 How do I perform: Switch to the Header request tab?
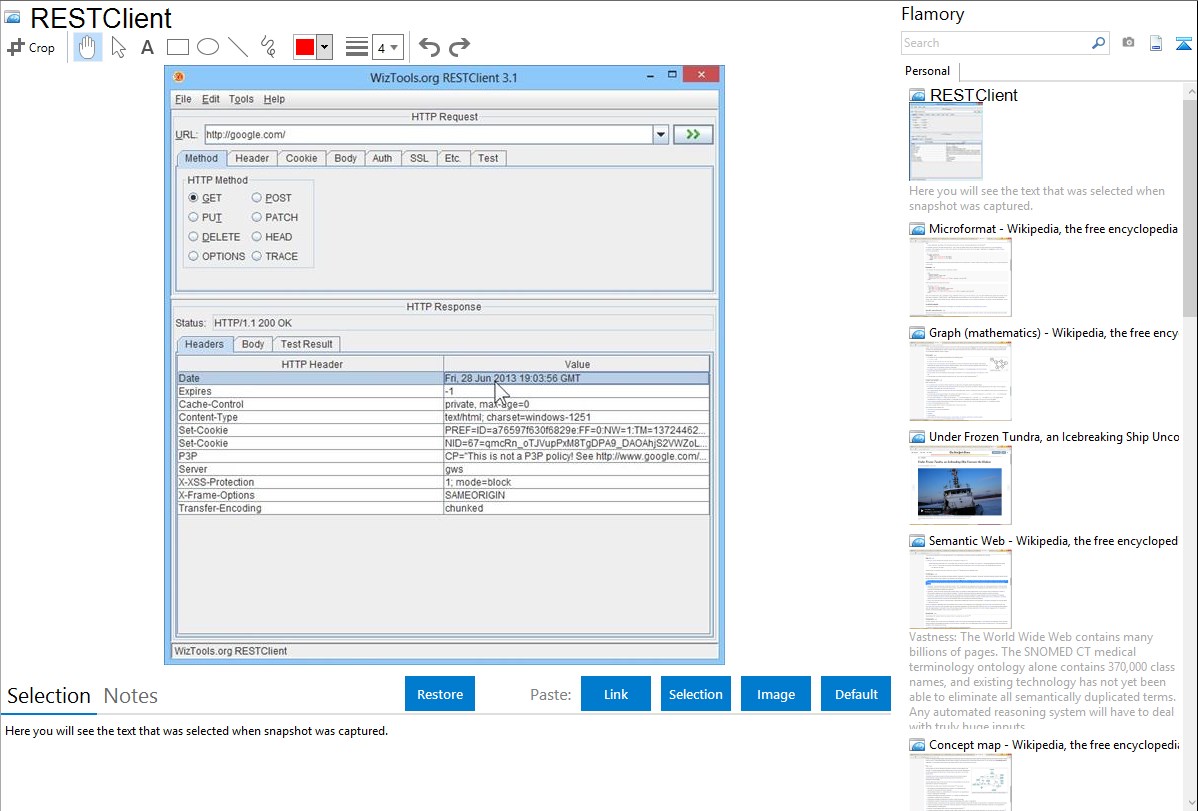252,158
